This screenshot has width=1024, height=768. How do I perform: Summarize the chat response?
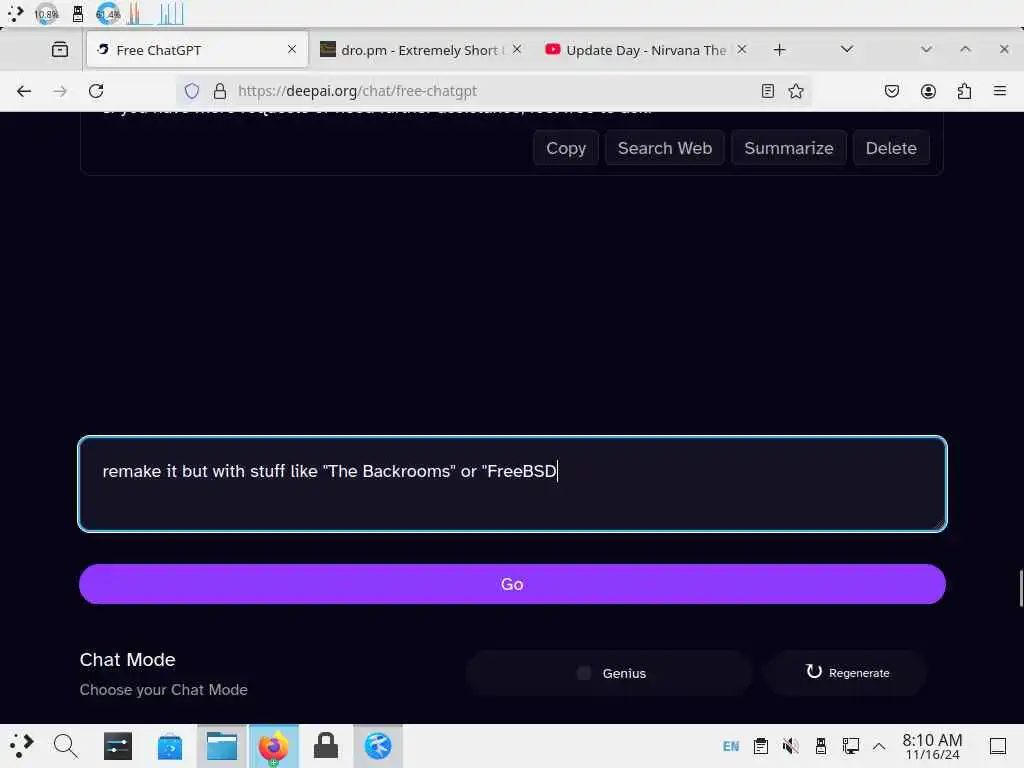(789, 148)
